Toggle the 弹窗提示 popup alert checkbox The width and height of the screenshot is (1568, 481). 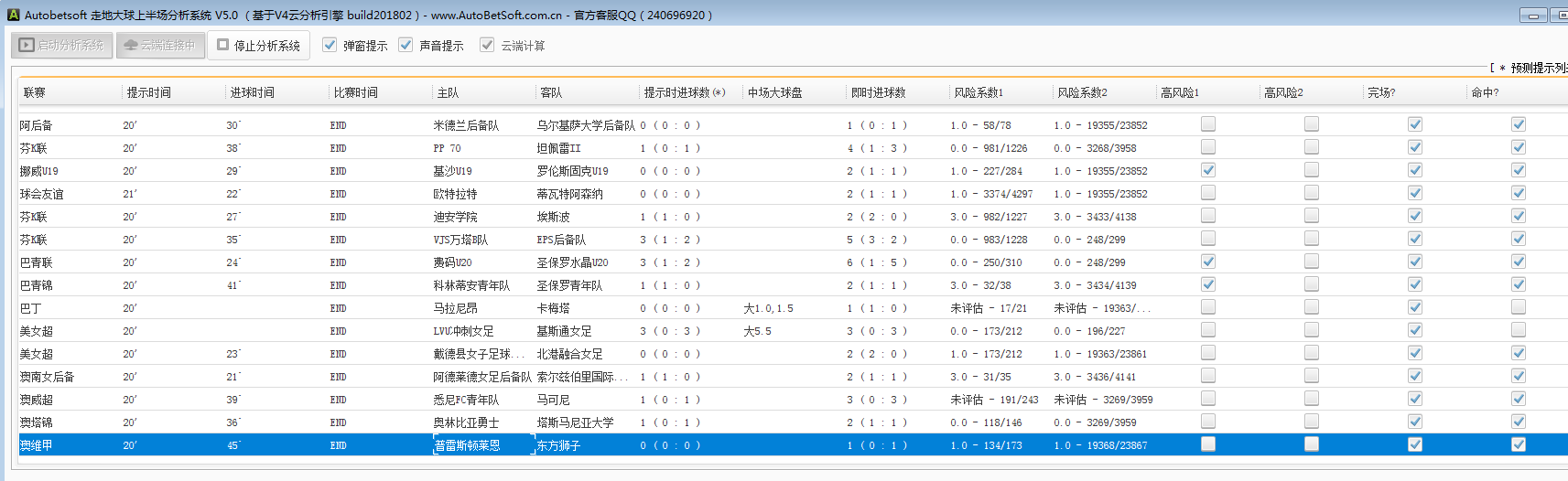coord(330,45)
